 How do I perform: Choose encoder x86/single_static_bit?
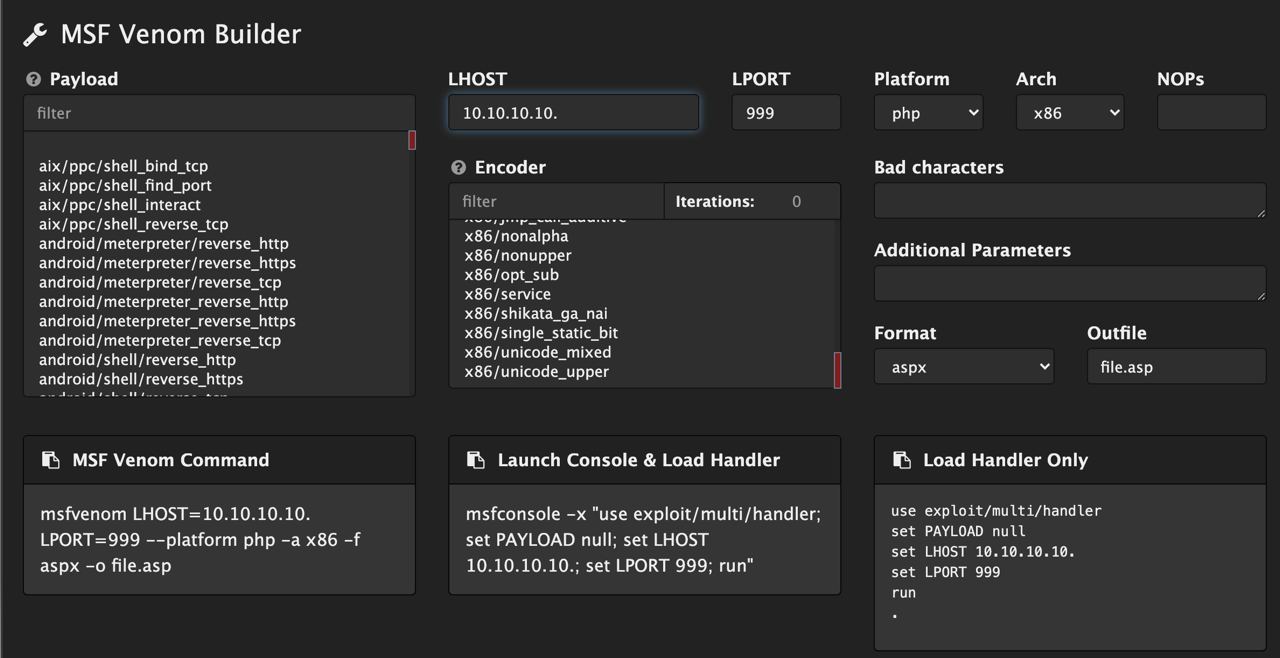541,333
